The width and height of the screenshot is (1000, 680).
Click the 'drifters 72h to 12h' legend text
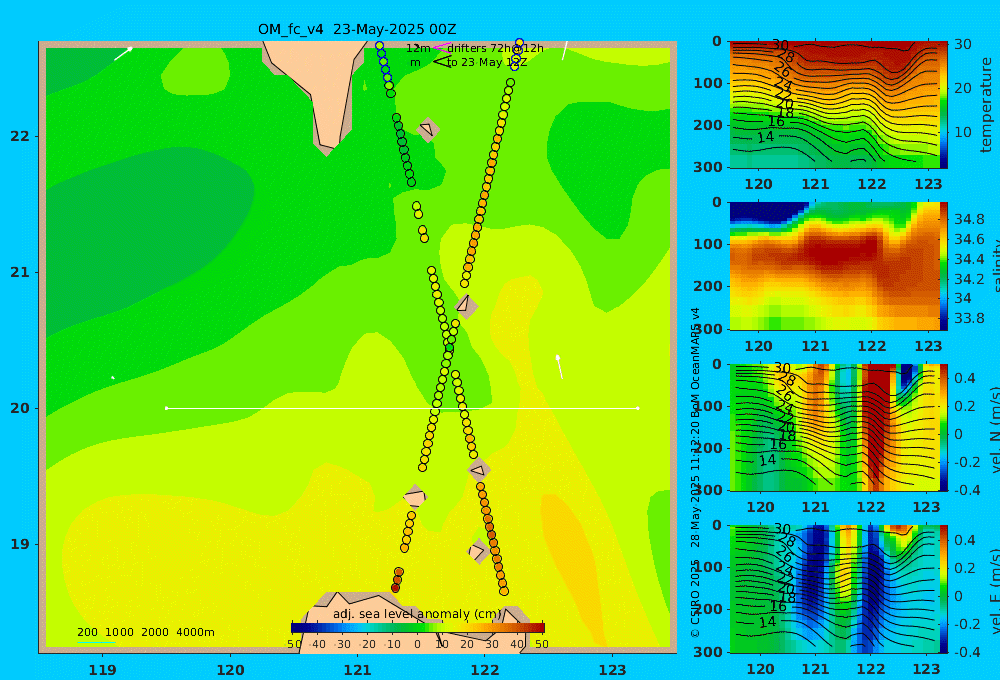495,48
